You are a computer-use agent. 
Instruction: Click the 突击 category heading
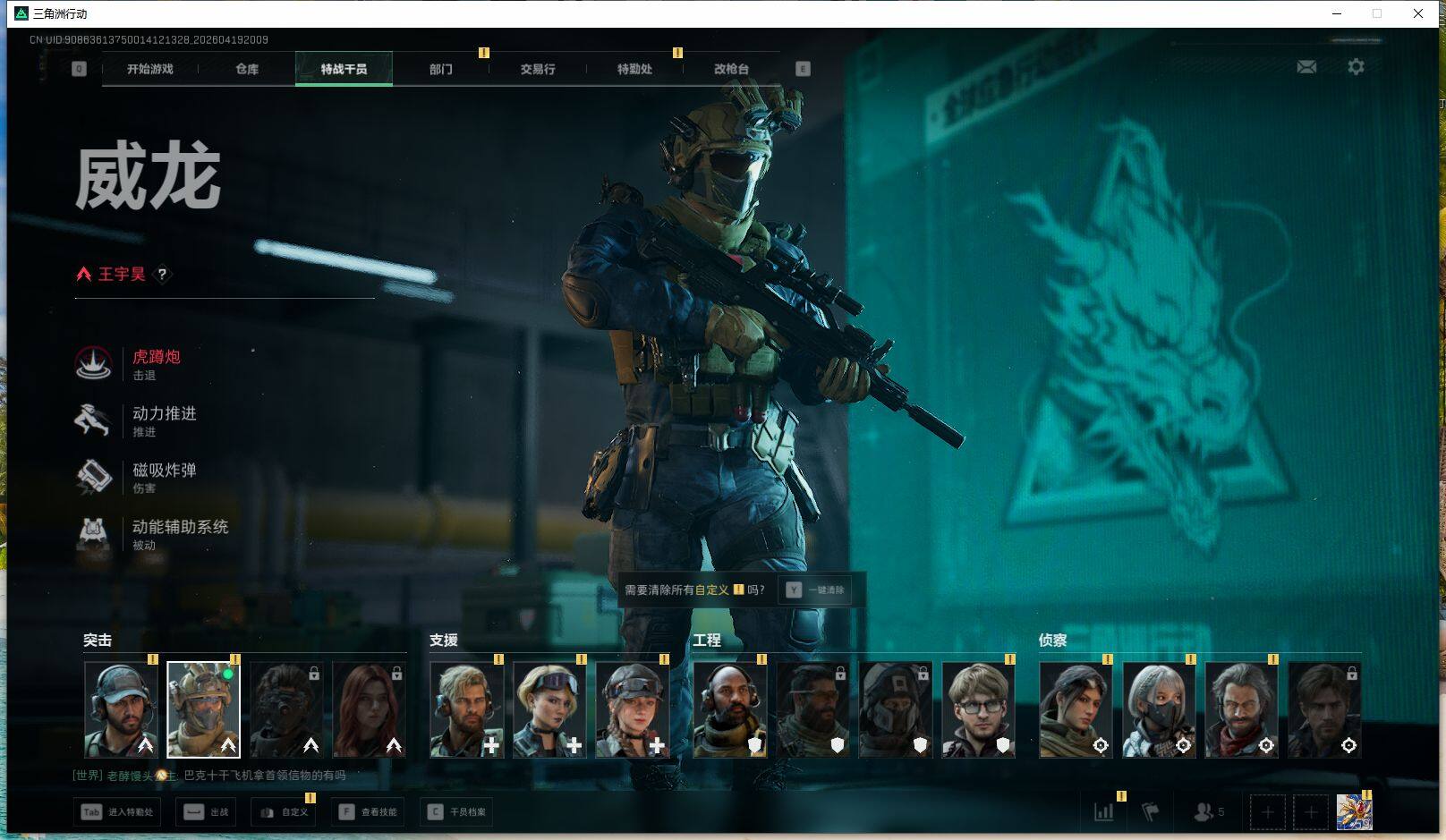[98, 641]
